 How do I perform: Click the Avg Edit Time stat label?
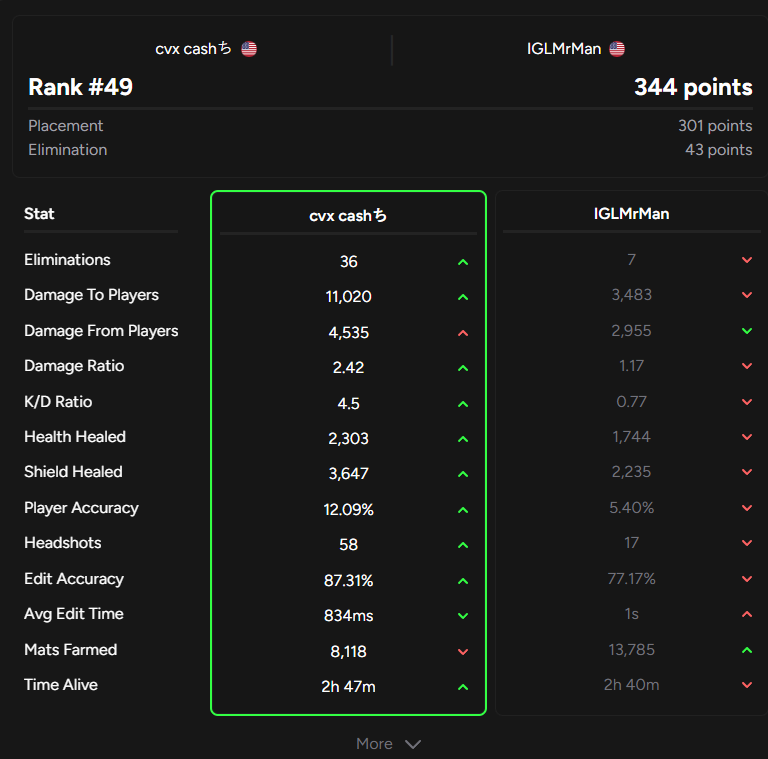(x=74, y=614)
